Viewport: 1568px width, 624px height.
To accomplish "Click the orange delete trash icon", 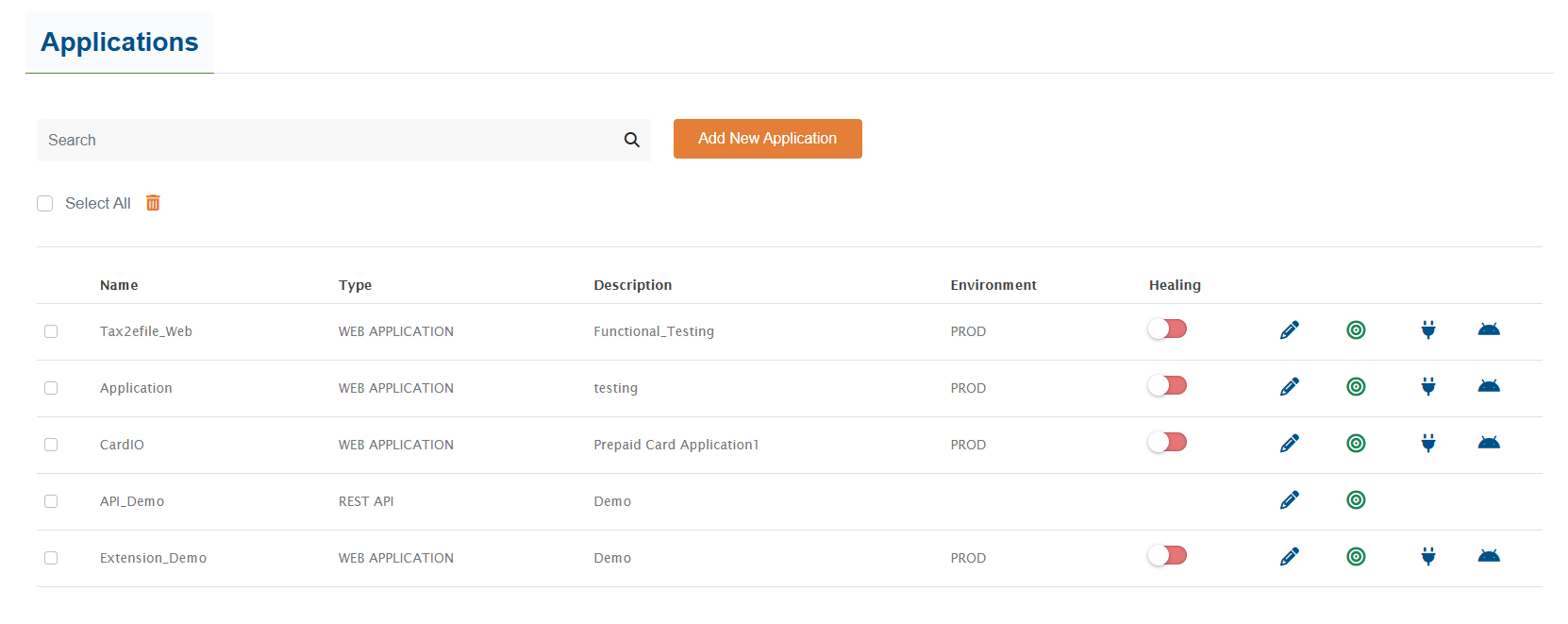I will (x=153, y=203).
